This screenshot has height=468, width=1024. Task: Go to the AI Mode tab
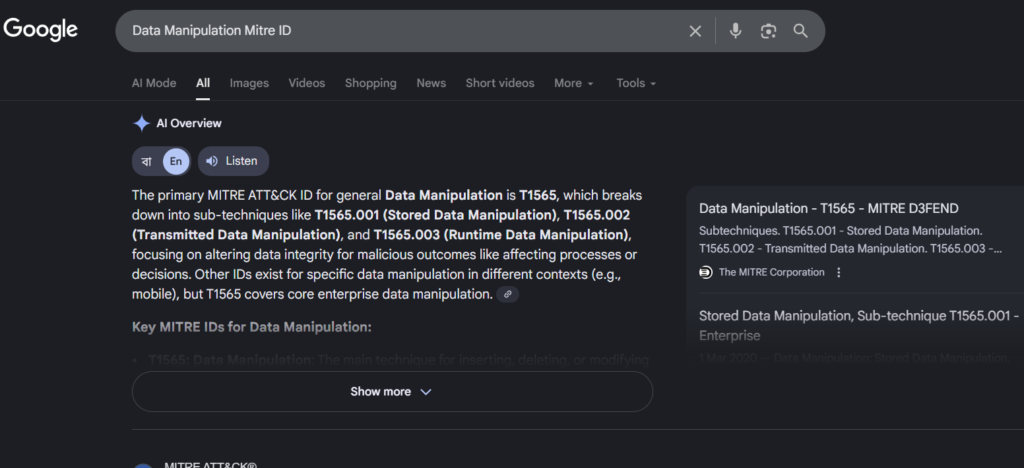[x=154, y=83]
